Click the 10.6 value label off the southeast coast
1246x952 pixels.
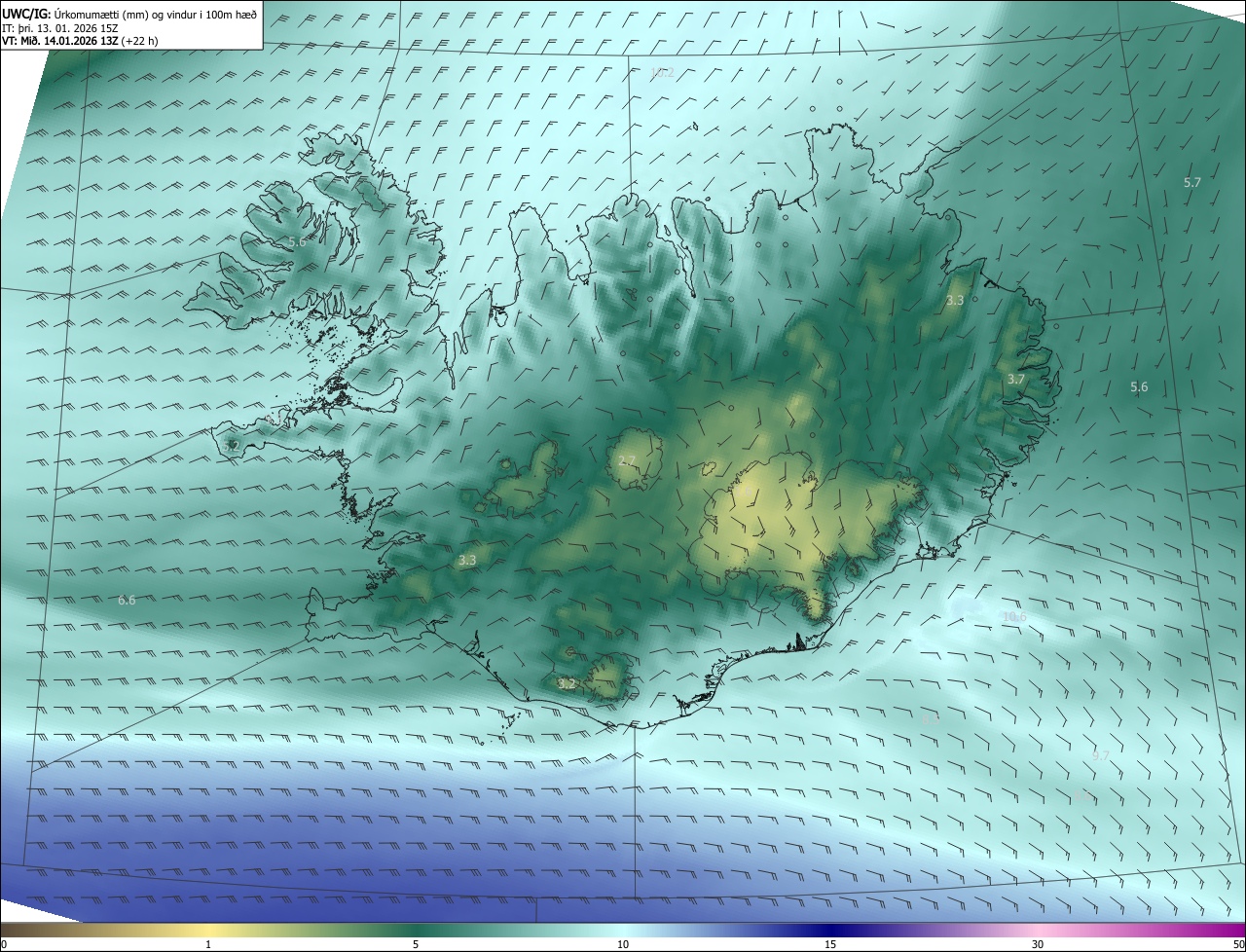point(1014,617)
